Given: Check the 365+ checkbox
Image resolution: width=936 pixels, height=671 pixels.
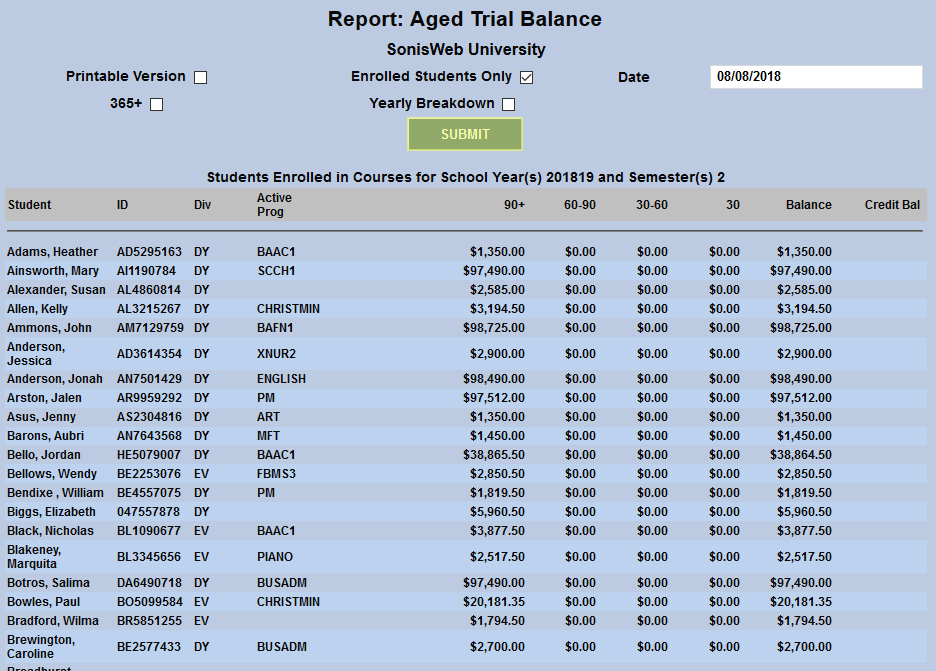Looking at the screenshot, I should [155, 103].
